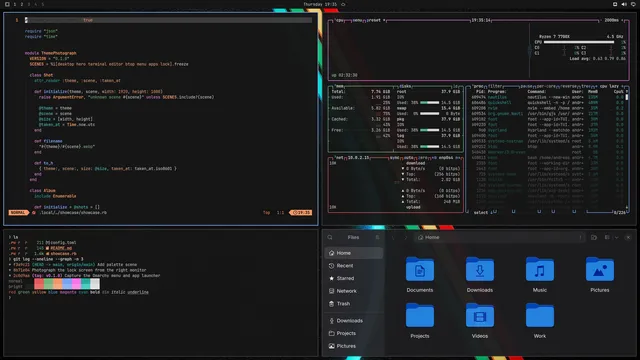Image resolution: width=640 pixels, height=360 pixels.
Task: Click the preset option in btop's cpu box
Action: (x=375, y=20)
